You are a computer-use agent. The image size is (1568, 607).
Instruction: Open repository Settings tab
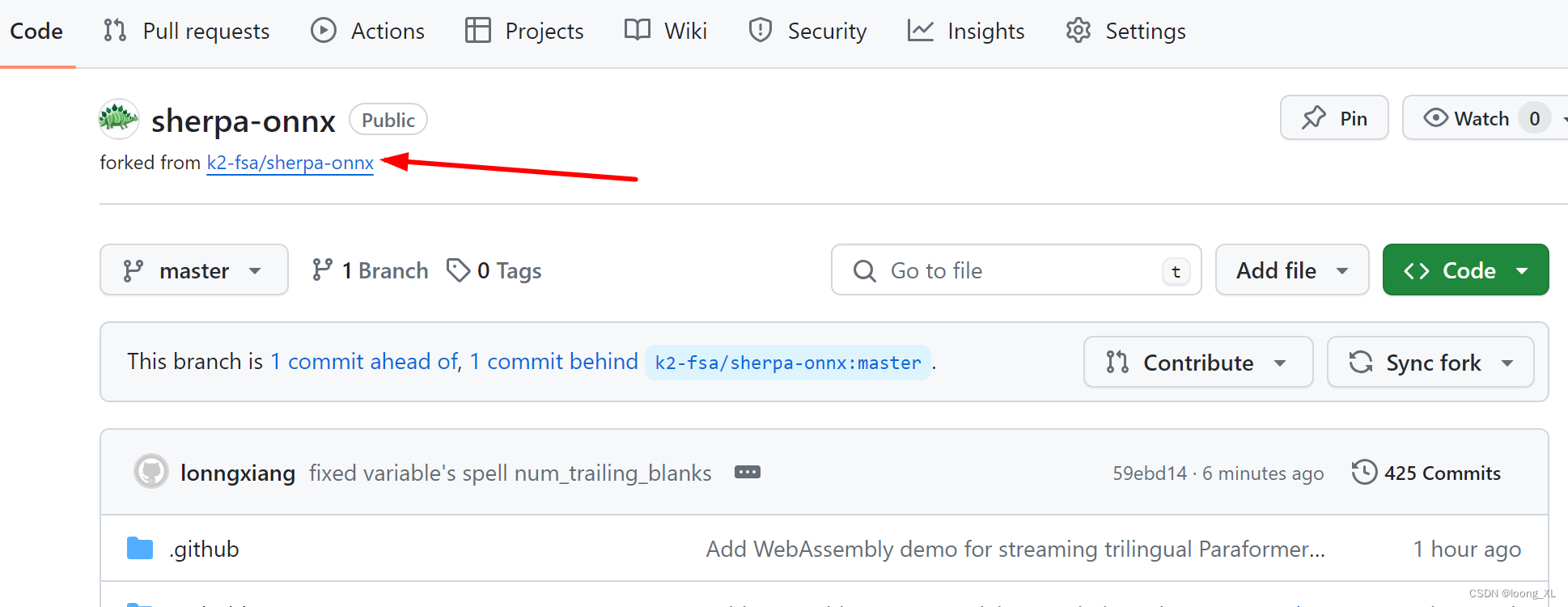1125,32
